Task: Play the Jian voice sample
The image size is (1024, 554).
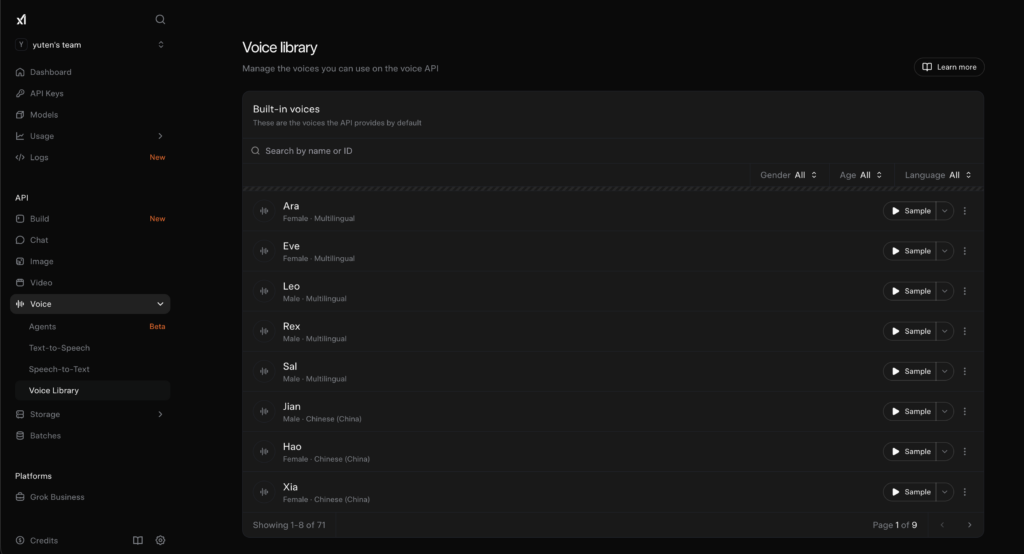Action: coord(910,412)
